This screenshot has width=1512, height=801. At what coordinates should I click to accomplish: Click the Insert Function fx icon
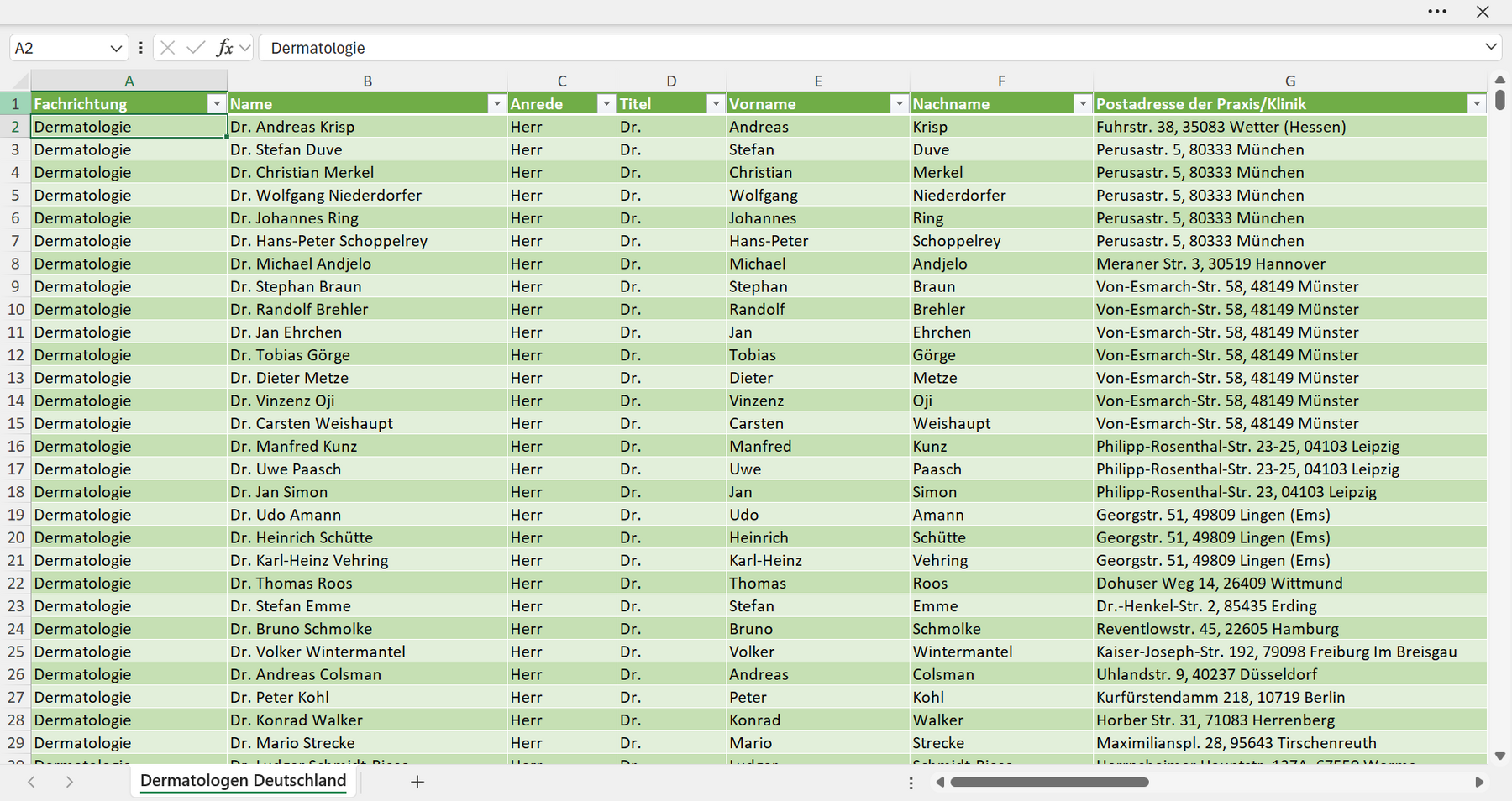pyautogui.click(x=224, y=48)
